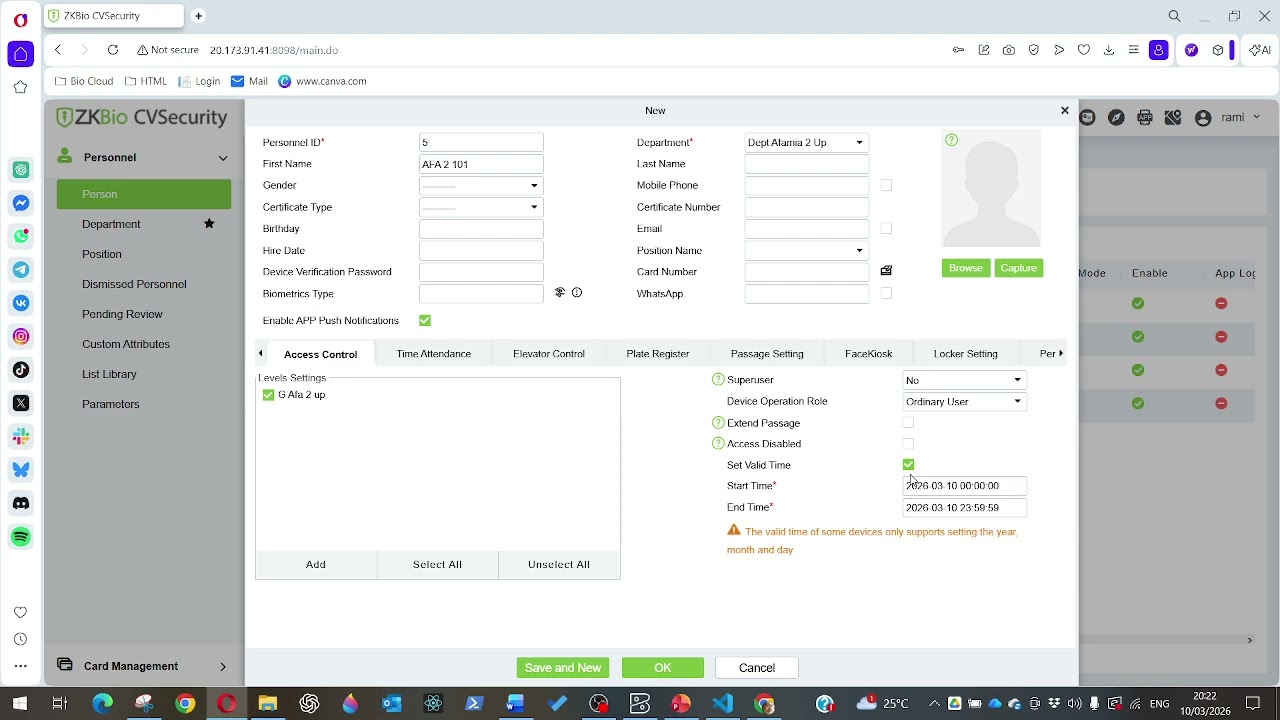Open Word from taskbar

click(x=516, y=704)
